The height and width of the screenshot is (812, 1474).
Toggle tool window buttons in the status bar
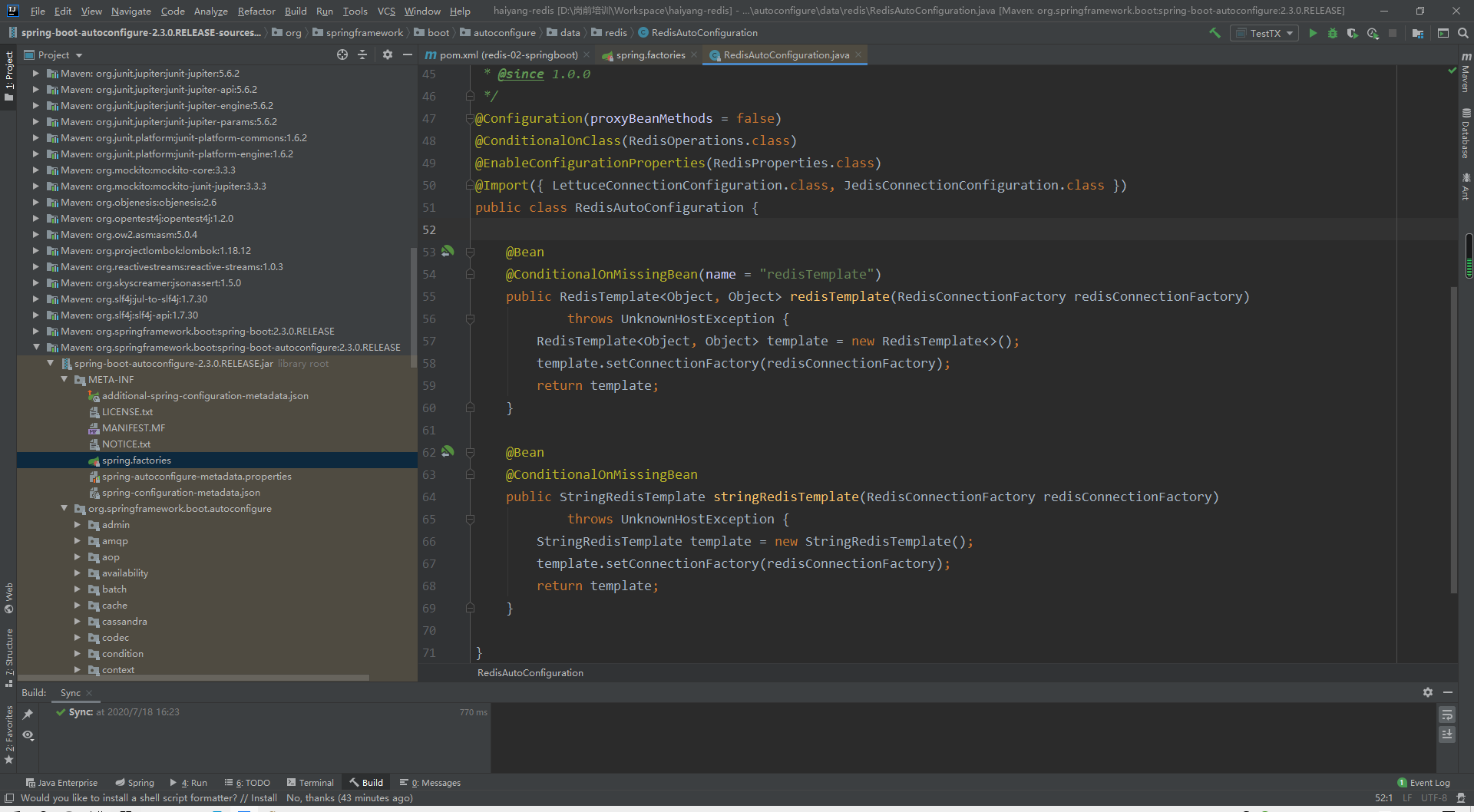click(9, 798)
